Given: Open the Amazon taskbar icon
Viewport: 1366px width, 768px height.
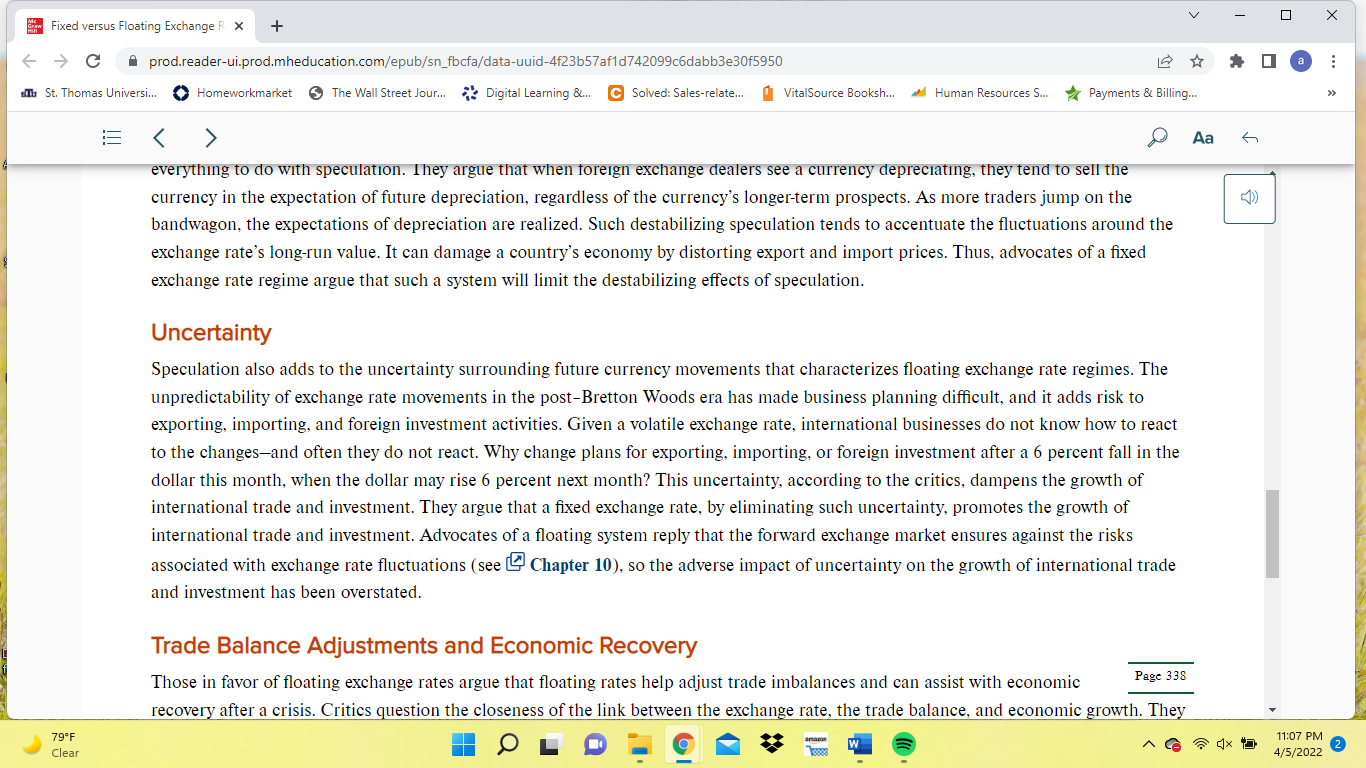Looking at the screenshot, I should coord(816,744).
